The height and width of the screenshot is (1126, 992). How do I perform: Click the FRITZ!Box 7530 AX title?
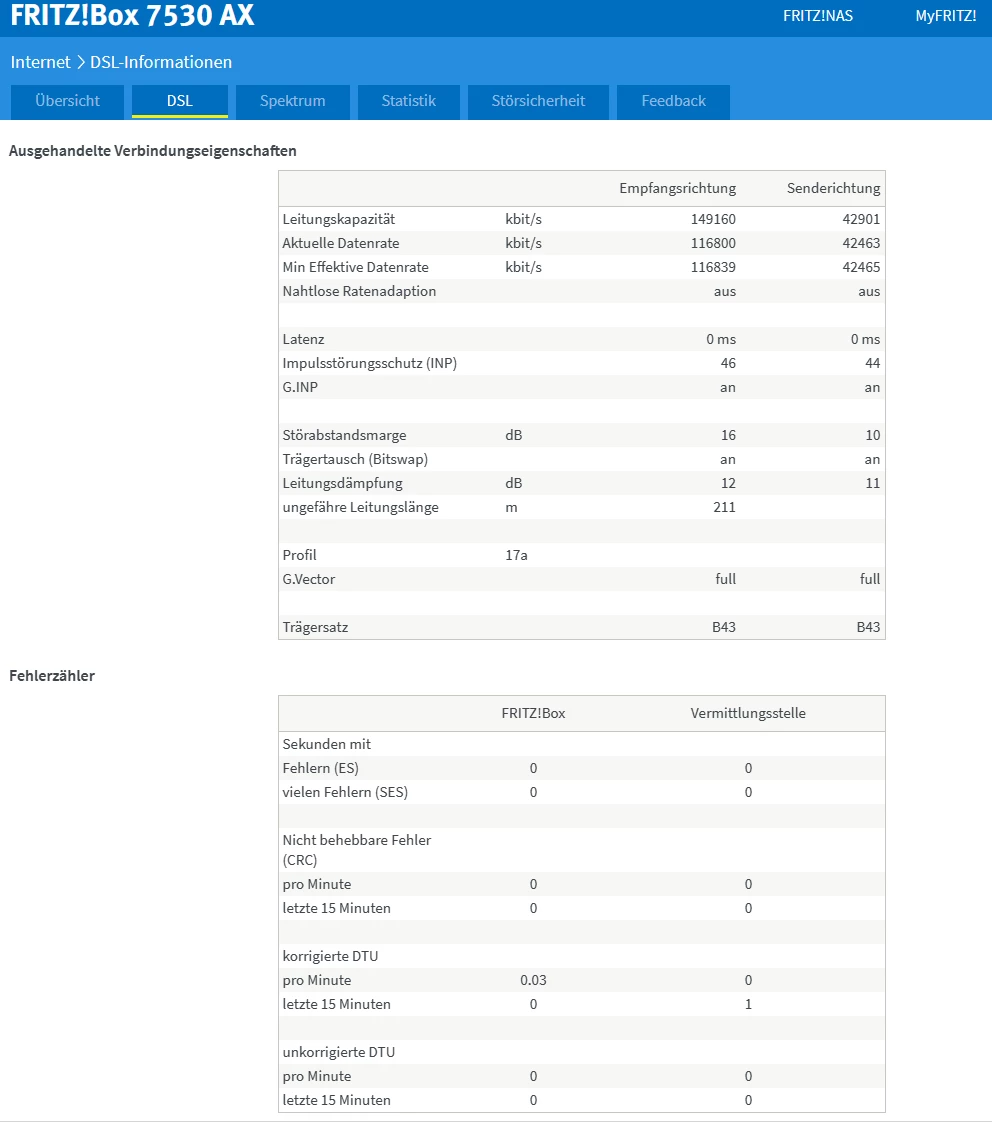pyautogui.click(x=132, y=15)
